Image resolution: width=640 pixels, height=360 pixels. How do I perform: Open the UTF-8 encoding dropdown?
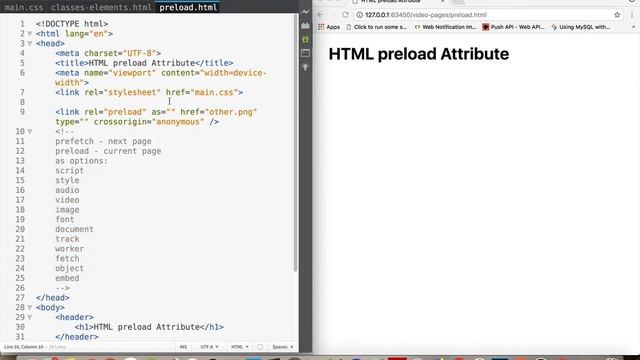[x=209, y=347]
